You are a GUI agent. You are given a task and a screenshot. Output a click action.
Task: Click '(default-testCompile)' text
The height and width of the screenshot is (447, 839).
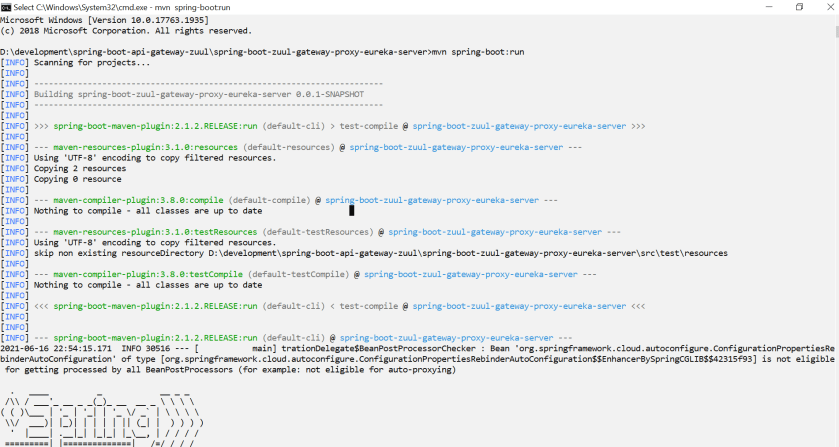point(298,275)
